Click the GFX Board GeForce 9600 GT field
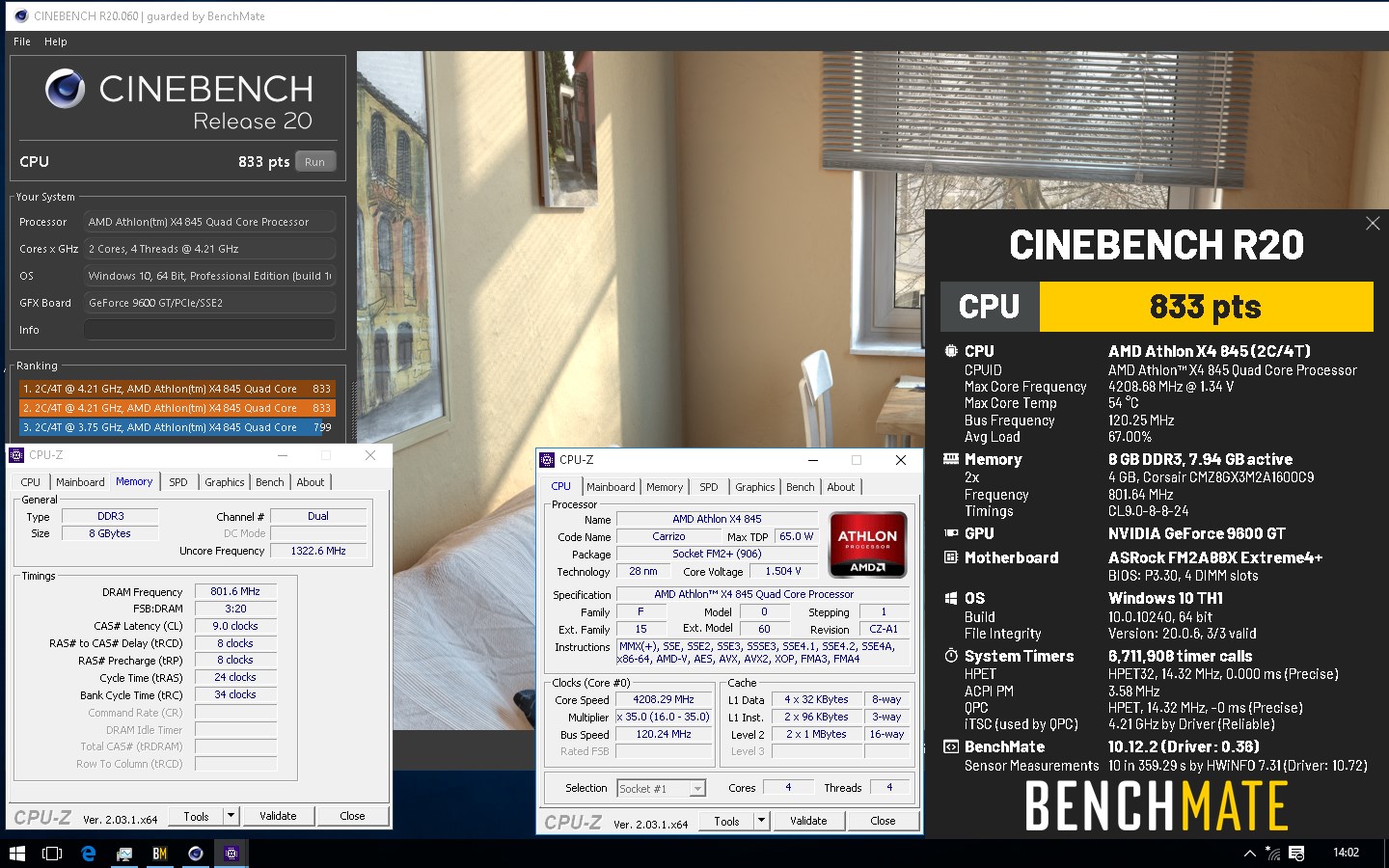Viewport: 1389px width, 868px height. click(x=209, y=303)
